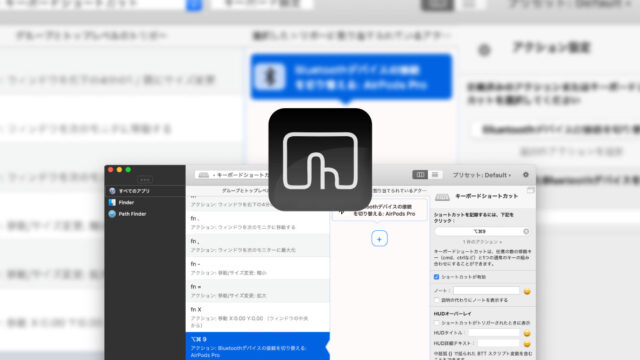640x360 pixels.
Task: Select the blue Bluetooth action card in background window
Action: click(x=351, y=77)
